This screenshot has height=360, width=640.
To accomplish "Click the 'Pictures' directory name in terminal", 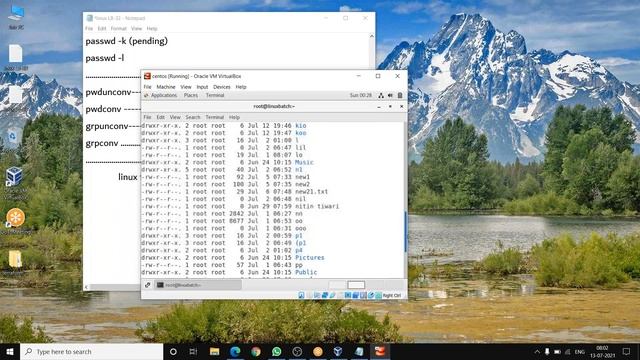I will pyautogui.click(x=310, y=258).
